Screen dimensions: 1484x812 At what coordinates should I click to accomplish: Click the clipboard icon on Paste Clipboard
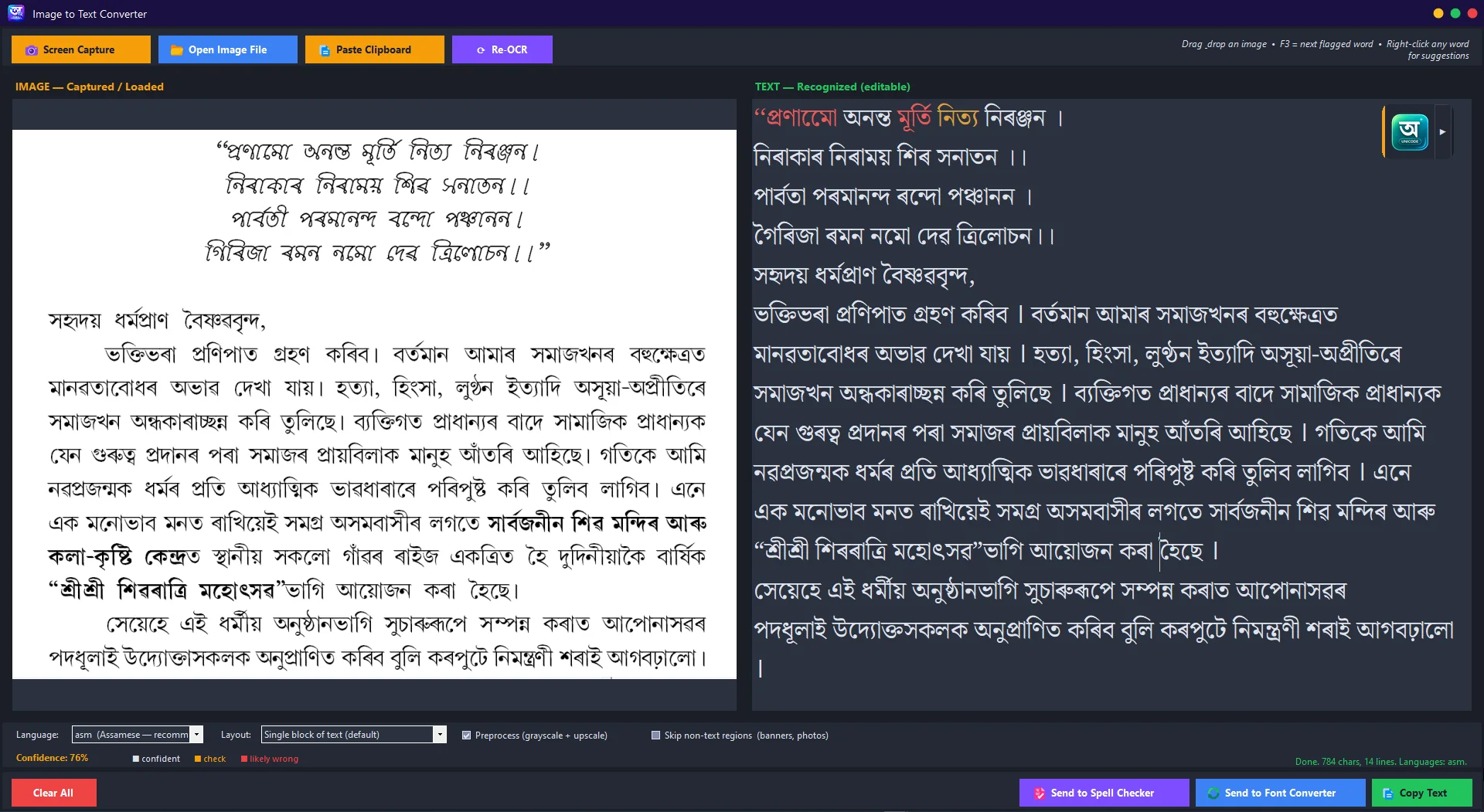pos(325,50)
